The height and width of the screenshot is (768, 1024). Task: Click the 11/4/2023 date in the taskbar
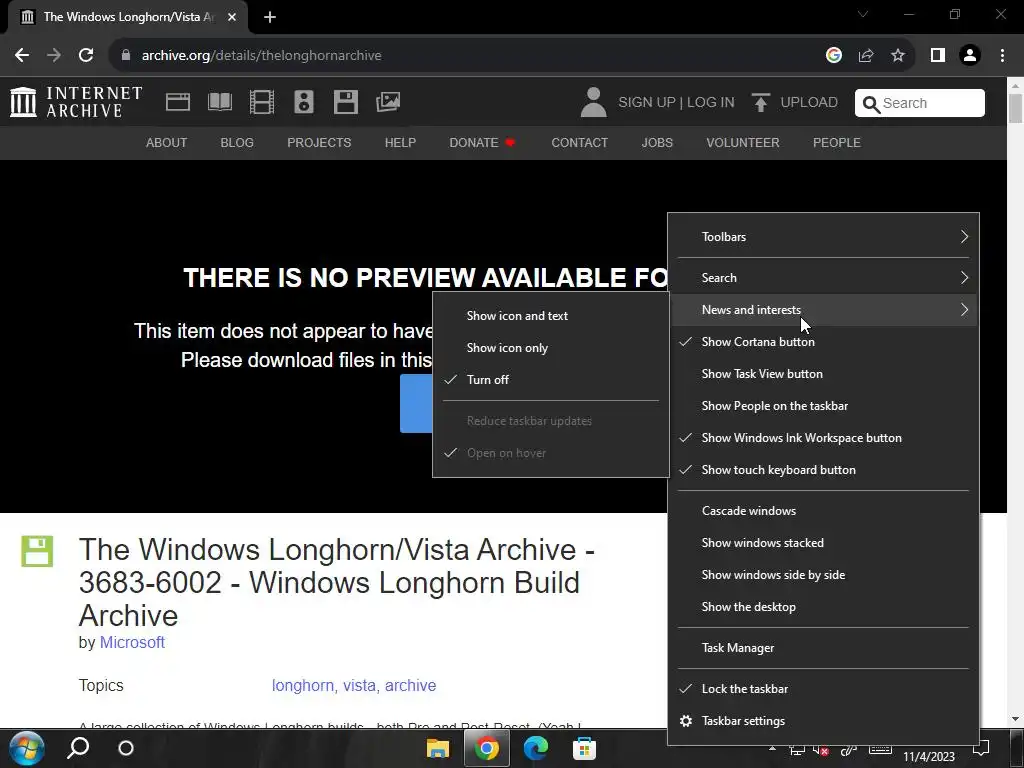(x=929, y=757)
